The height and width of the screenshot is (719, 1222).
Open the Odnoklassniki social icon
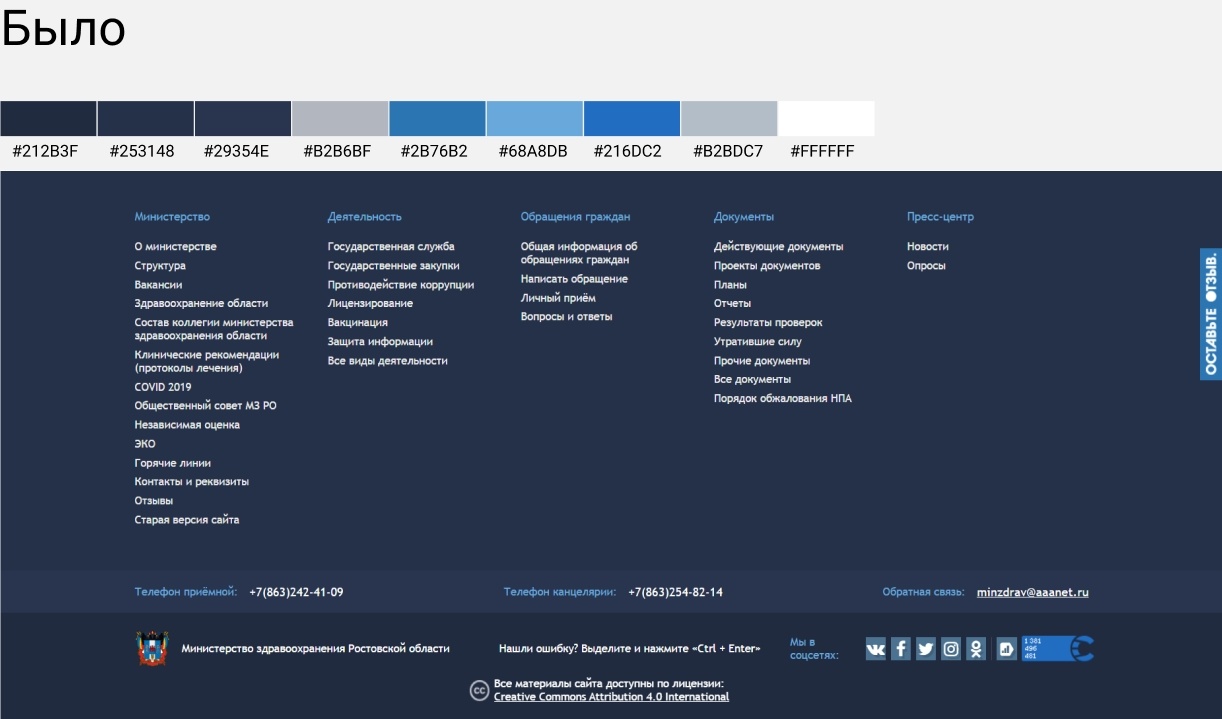[x=976, y=649]
